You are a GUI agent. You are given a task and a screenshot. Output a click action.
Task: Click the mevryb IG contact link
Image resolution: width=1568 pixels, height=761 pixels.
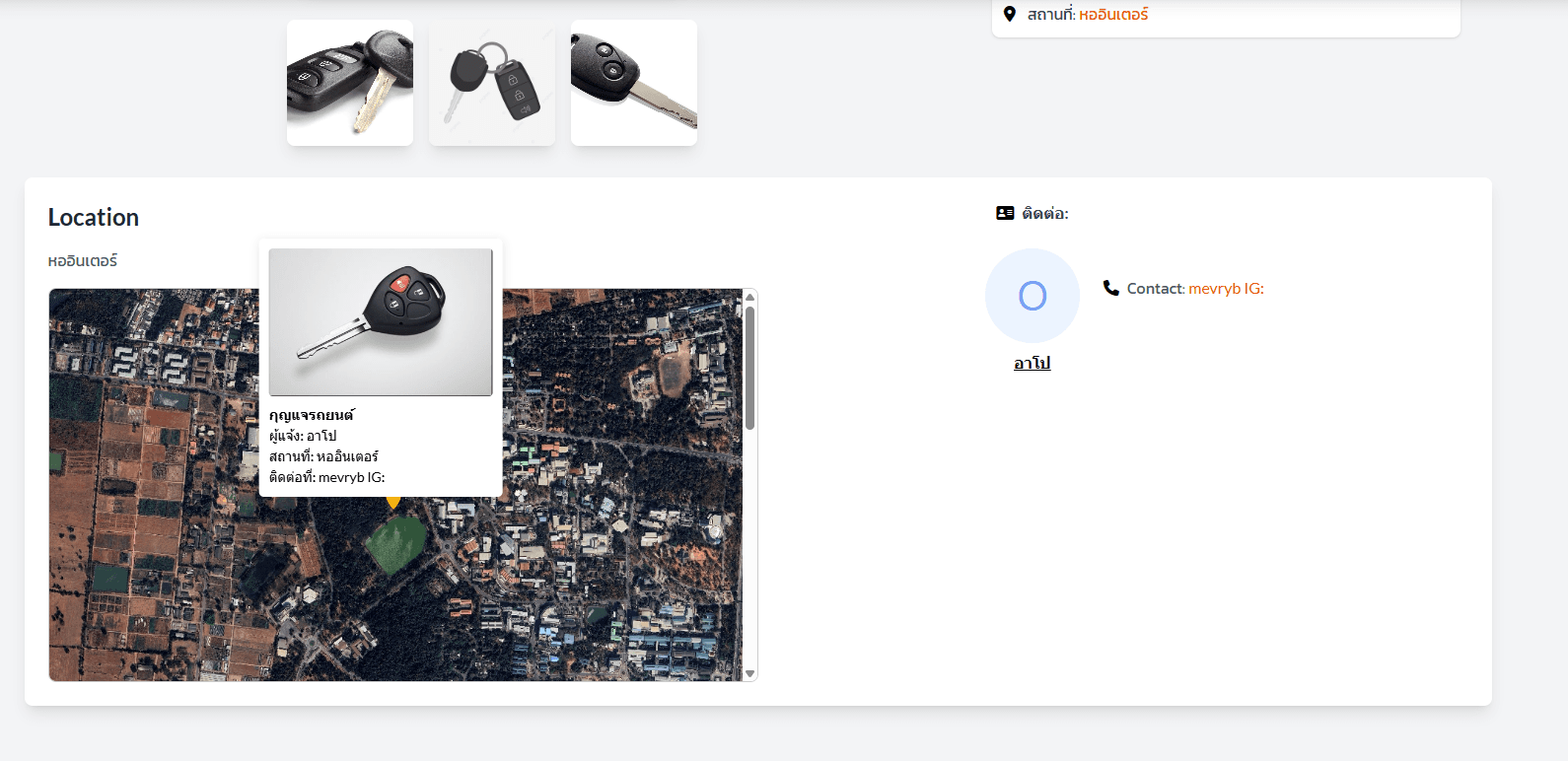point(1226,288)
